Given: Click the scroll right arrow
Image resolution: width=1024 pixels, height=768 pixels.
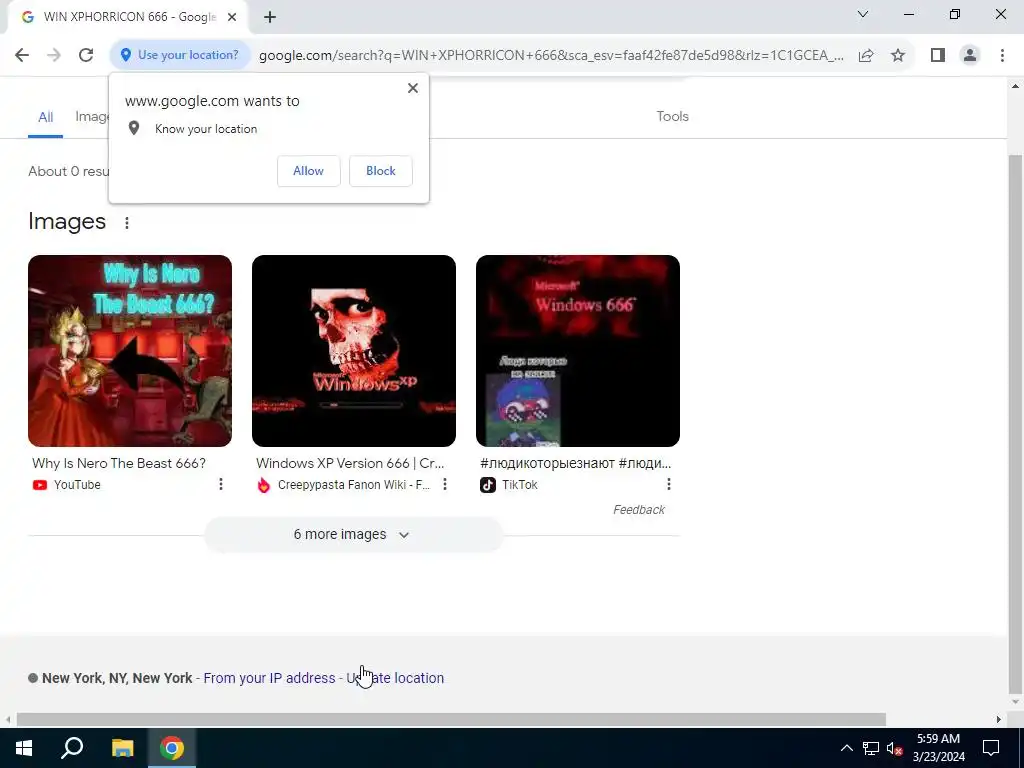Looking at the screenshot, I should click(x=999, y=719).
